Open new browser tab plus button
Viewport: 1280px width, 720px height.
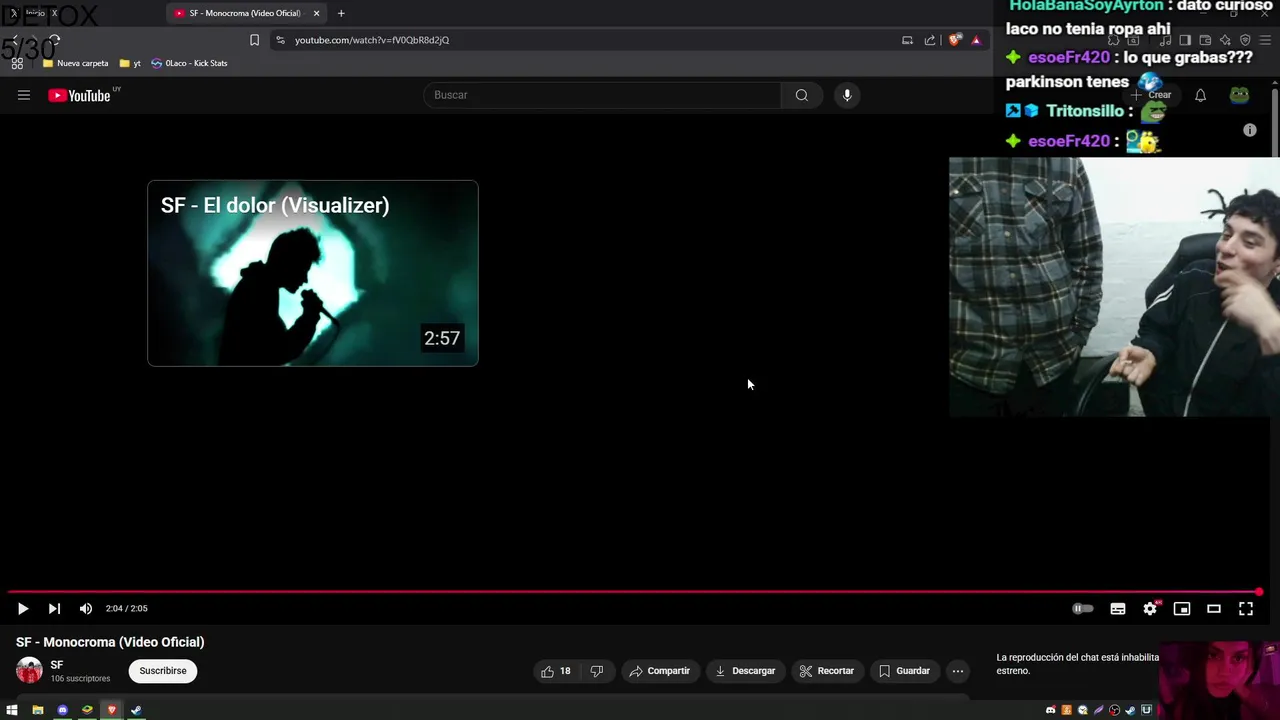point(341,13)
